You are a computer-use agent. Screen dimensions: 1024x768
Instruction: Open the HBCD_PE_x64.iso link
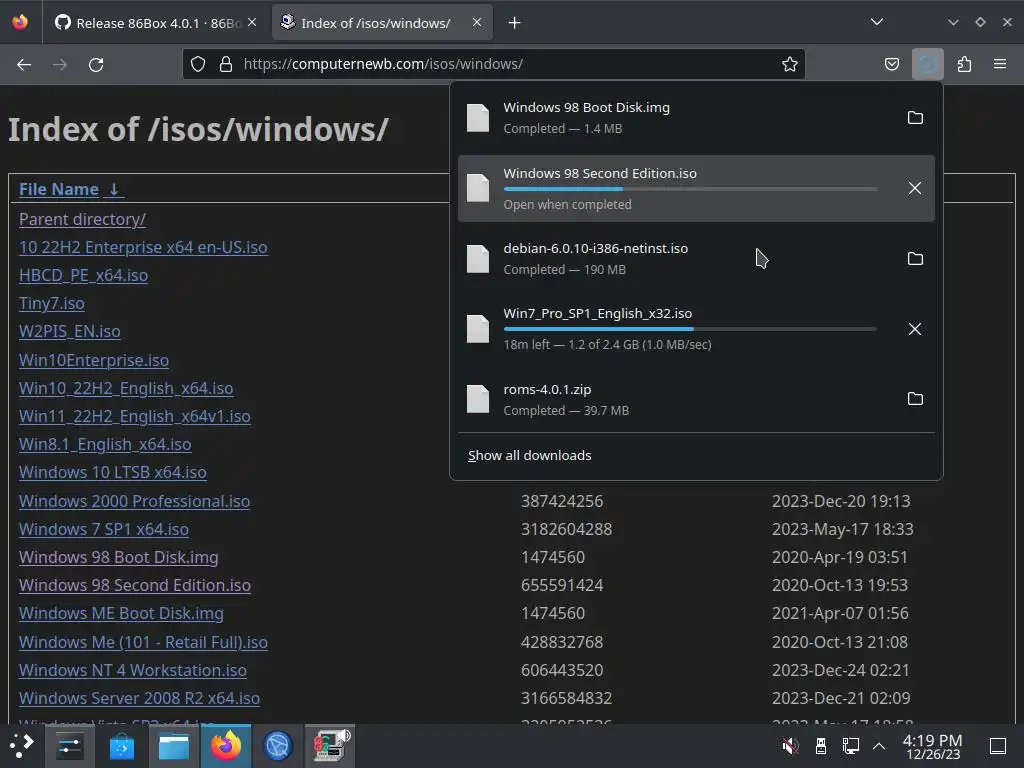click(x=84, y=276)
